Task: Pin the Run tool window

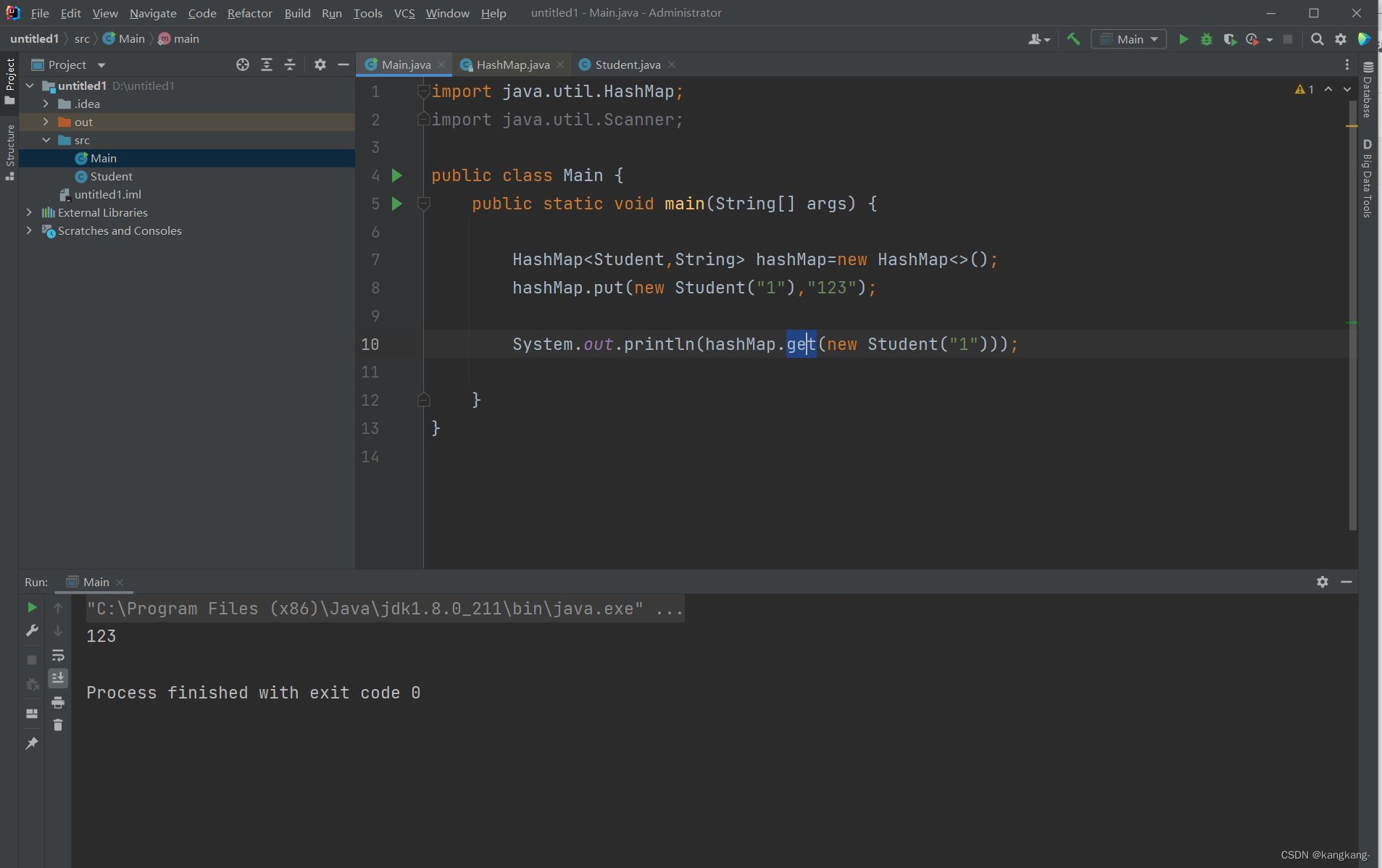Action: point(31,743)
